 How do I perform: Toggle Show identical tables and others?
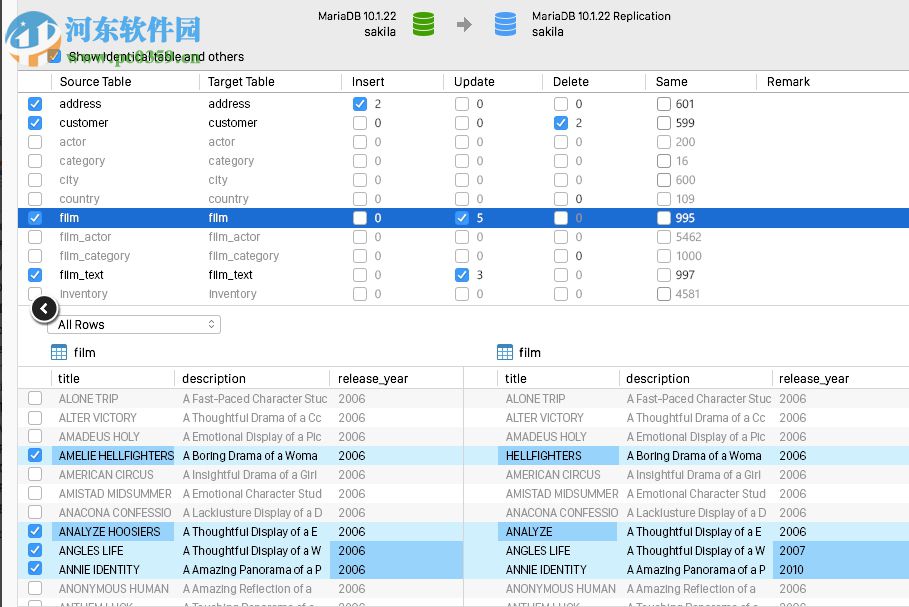[x=53, y=56]
